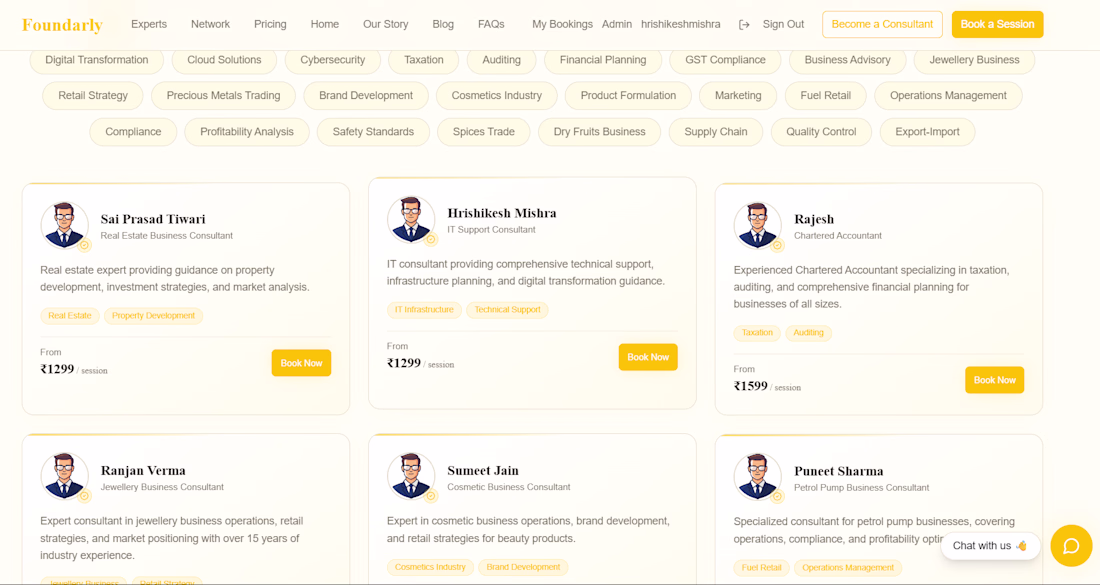
Task: Click Rajesh's verified badge icon
Action: coord(777,246)
